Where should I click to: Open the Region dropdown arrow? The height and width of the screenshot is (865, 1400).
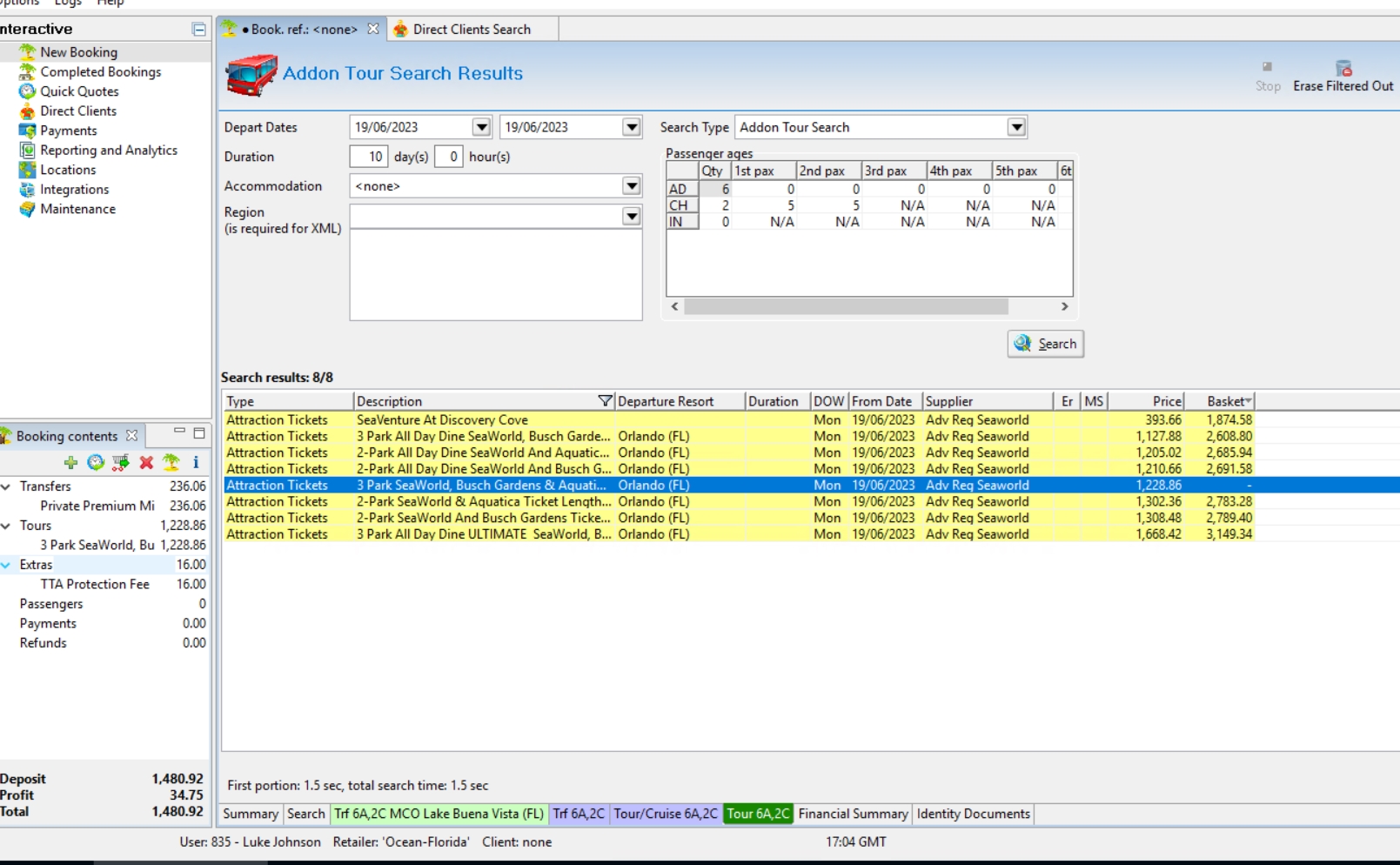(632, 217)
